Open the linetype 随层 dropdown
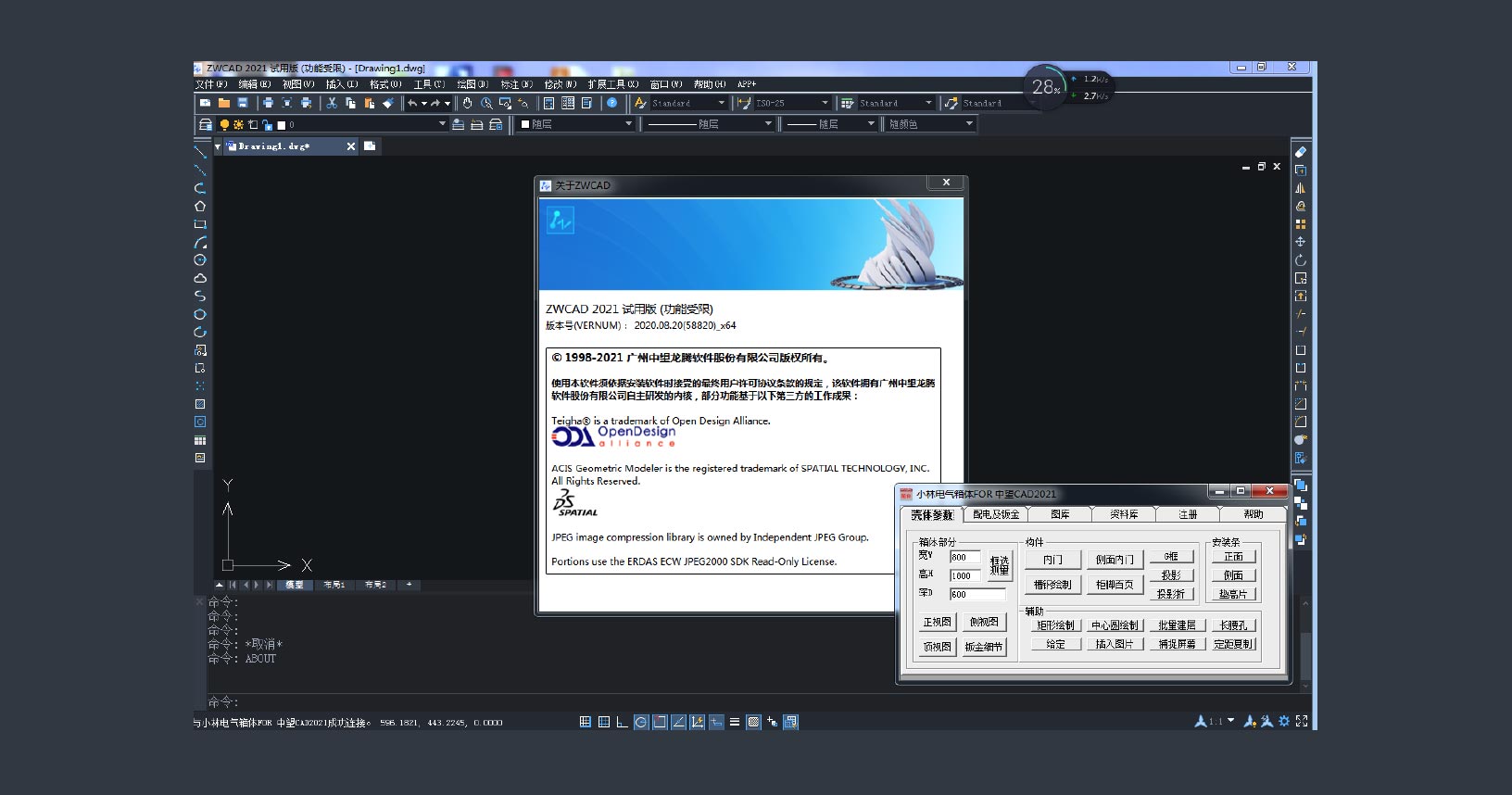1512x795 pixels. pyautogui.click(x=768, y=124)
